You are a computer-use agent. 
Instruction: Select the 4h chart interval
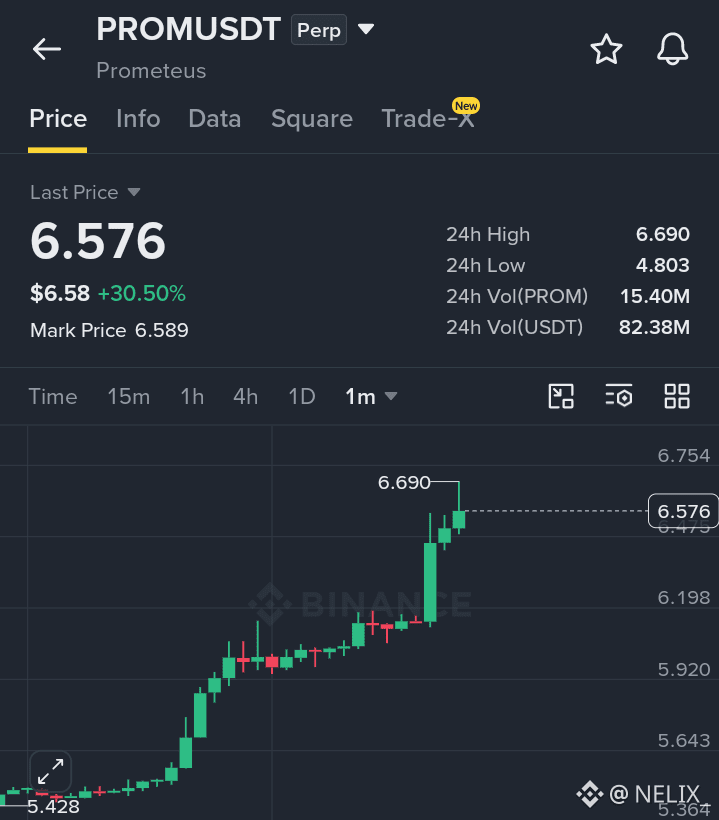click(245, 396)
